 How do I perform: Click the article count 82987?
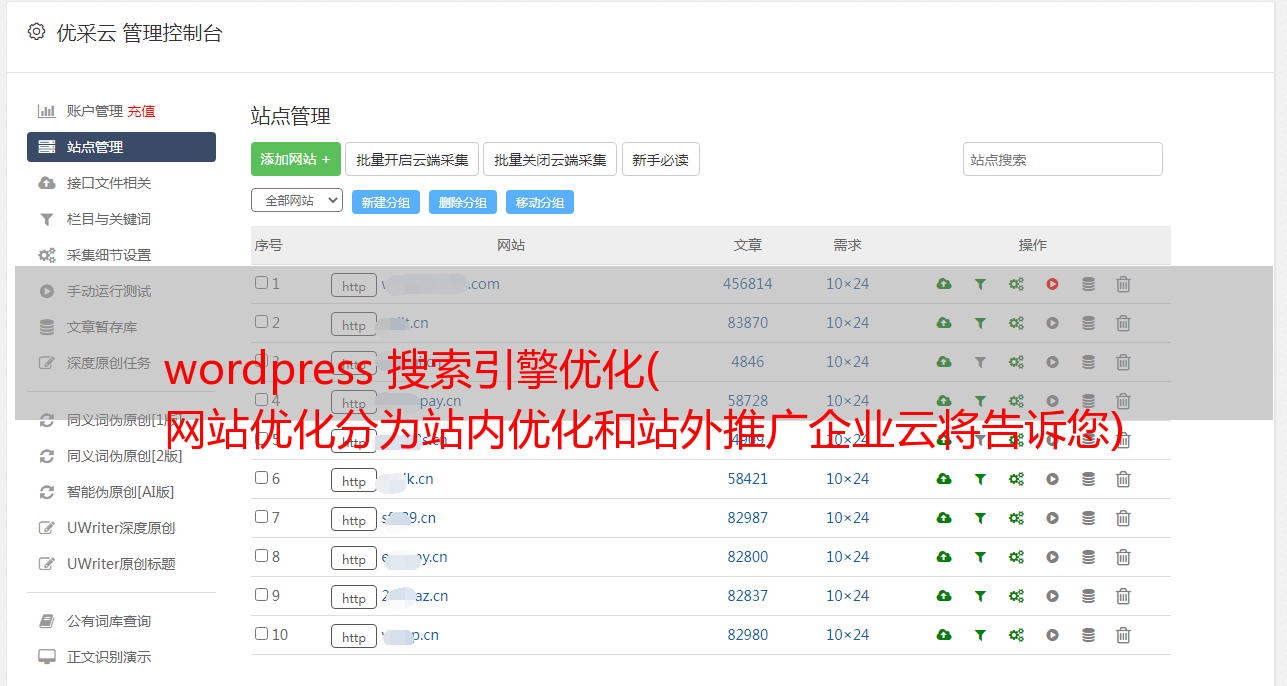(748, 518)
